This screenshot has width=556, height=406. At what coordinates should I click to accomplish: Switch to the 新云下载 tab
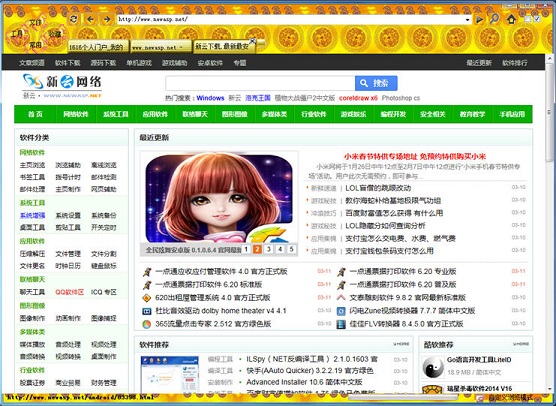224,47
